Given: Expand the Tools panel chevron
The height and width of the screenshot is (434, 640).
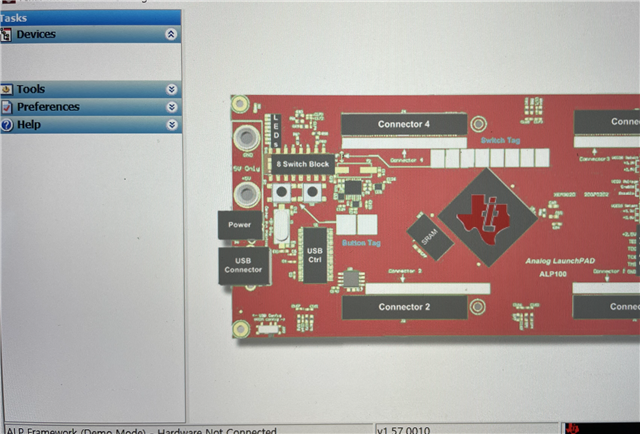Looking at the screenshot, I should [x=172, y=89].
